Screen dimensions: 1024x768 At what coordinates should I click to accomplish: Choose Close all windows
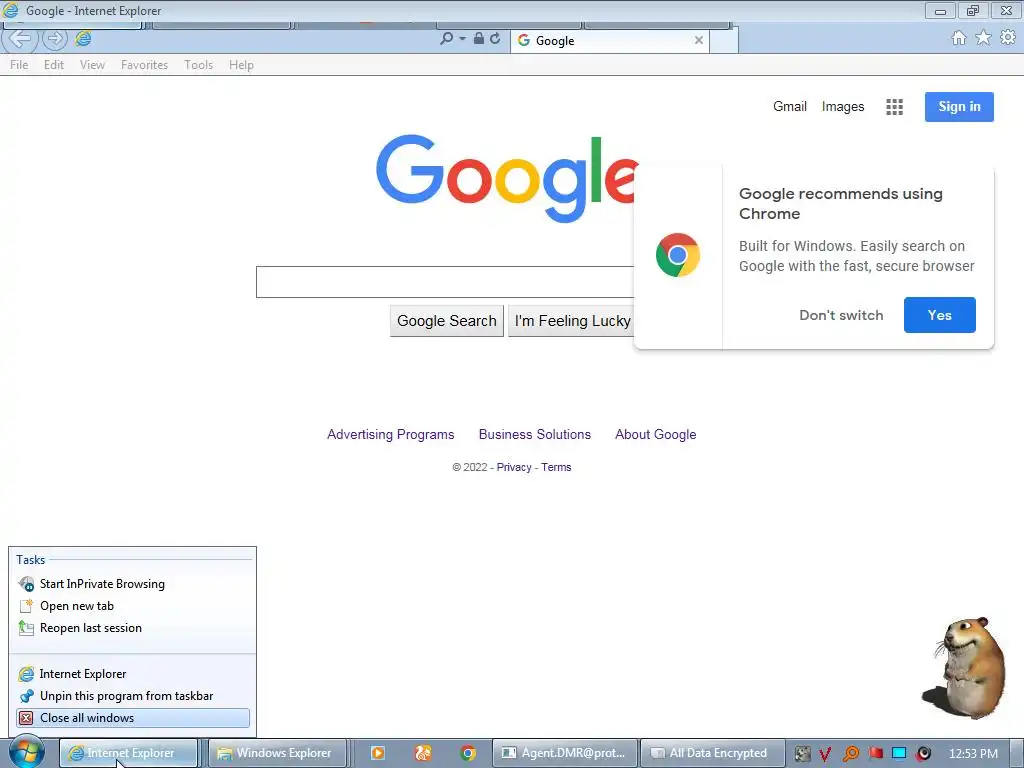point(133,718)
